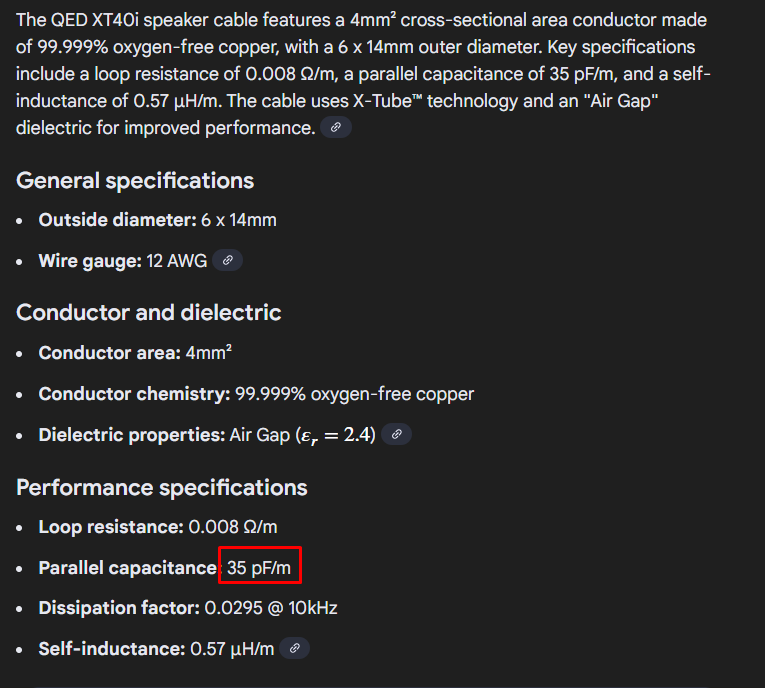Open the citation link icon next to Dielectric properties
Image resolution: width=765 pixels, height=688 pixels.
point(397,435)
